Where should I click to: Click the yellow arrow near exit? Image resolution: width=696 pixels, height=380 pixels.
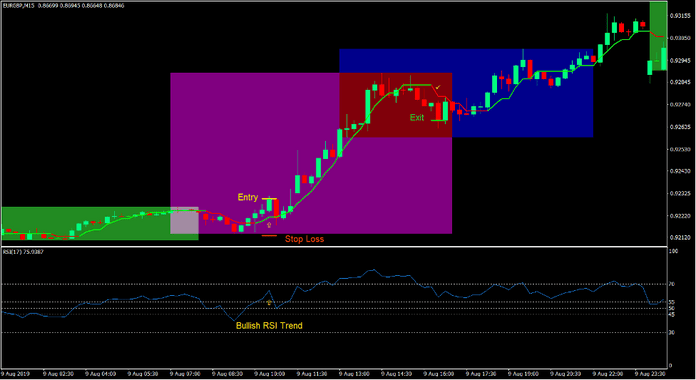pos(438,87)
